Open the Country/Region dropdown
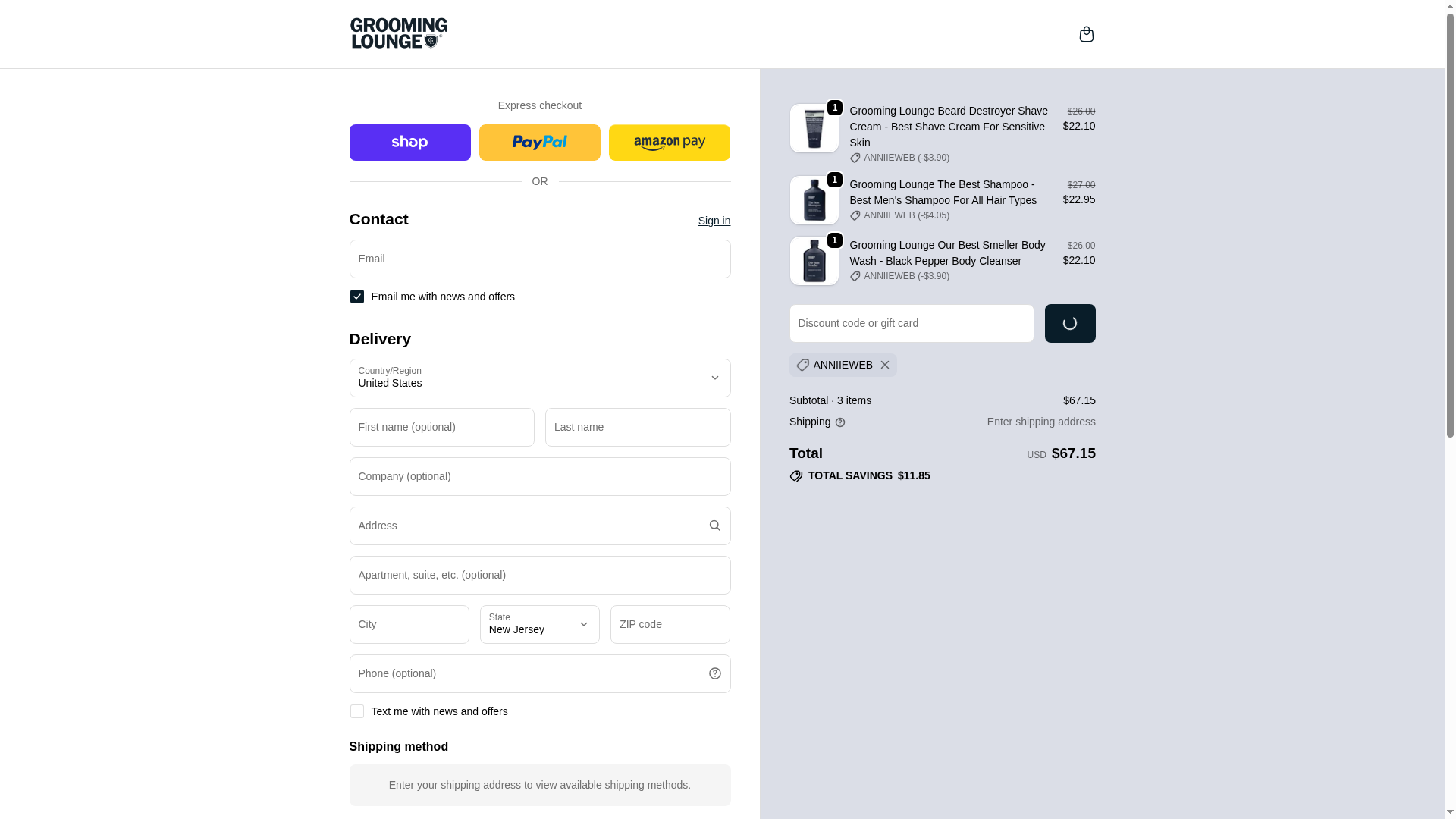The width and height of the screenshot is (1456, 819). point(539,378)
